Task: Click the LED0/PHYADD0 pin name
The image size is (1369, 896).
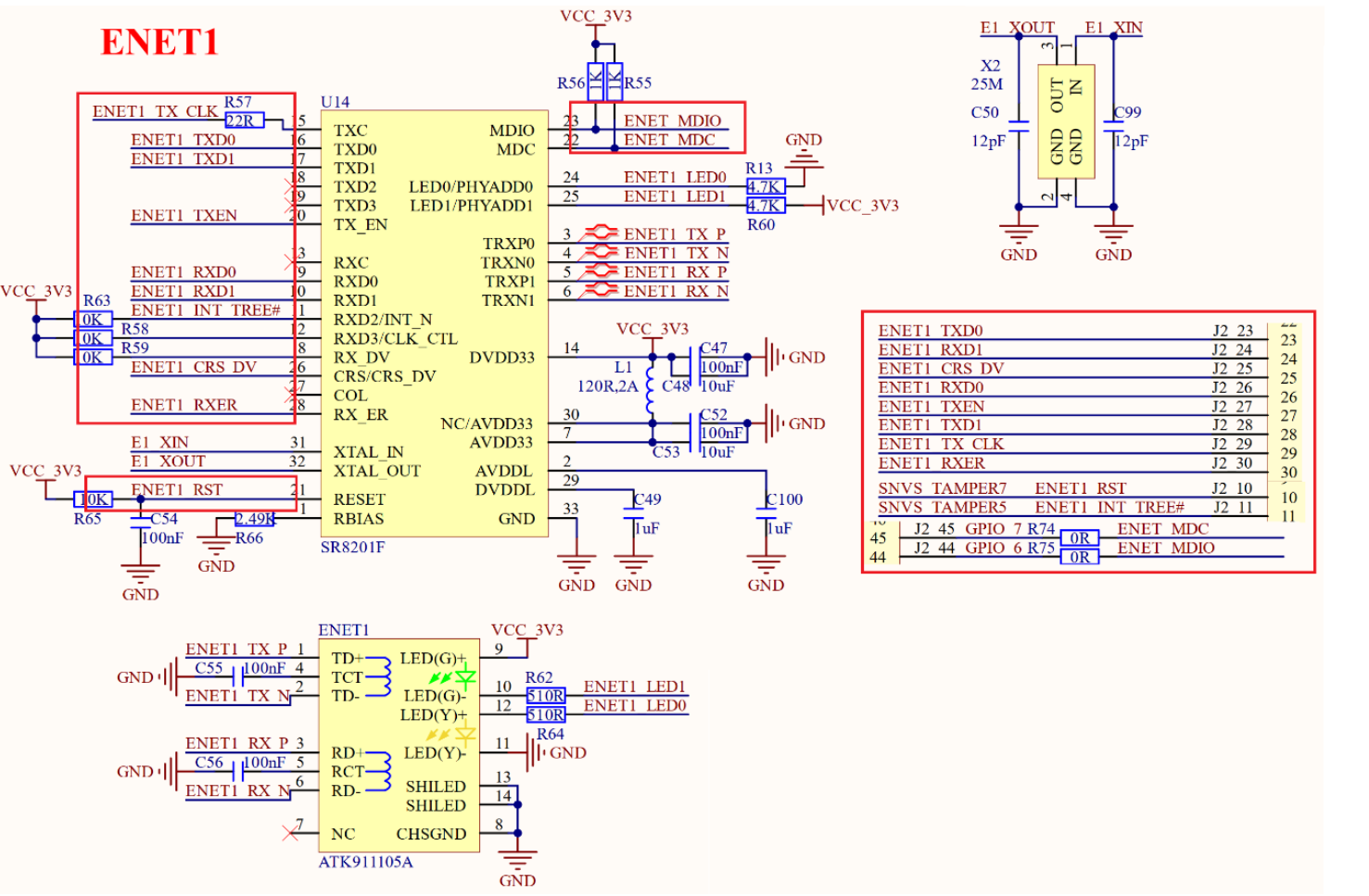Action: coord(471,187)
